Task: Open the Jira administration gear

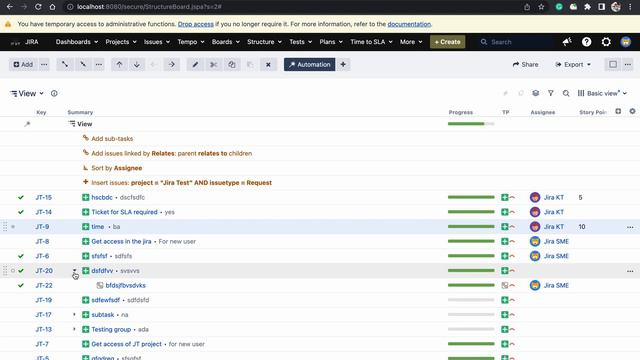Action: click(606, 42)
